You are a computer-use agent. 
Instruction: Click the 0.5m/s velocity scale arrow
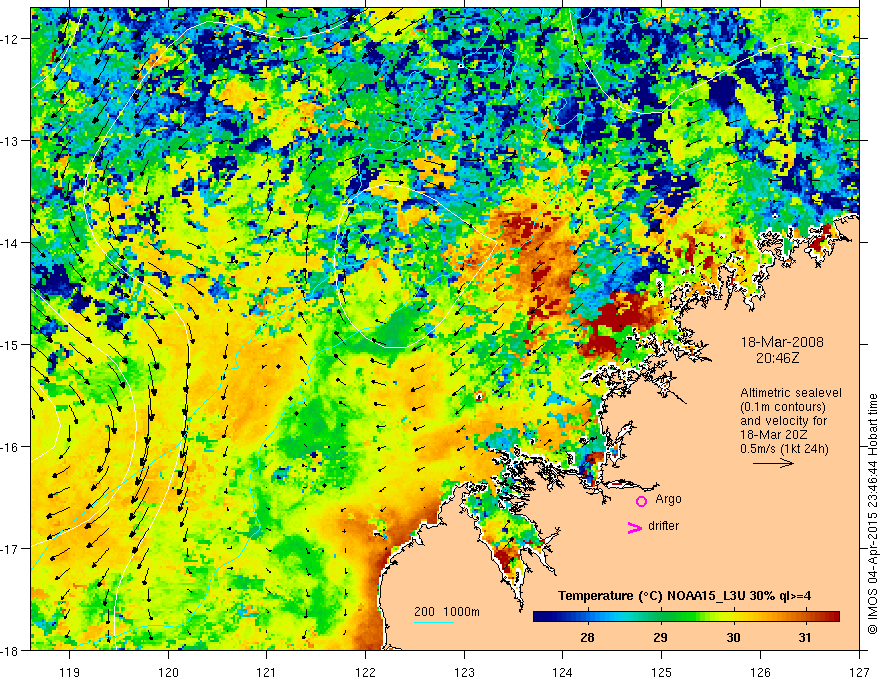tap(773, 463)
